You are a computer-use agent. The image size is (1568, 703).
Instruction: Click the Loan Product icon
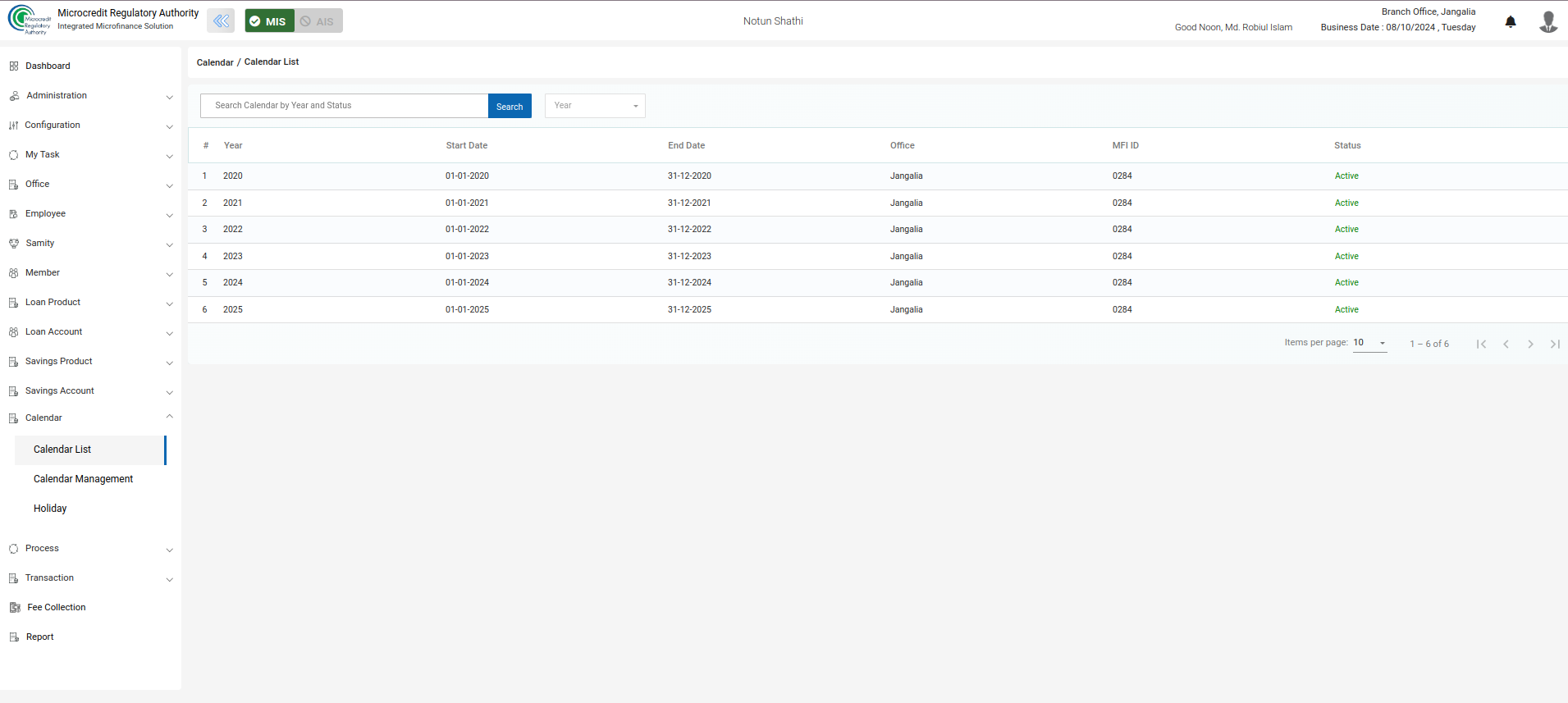coord(14,302)
